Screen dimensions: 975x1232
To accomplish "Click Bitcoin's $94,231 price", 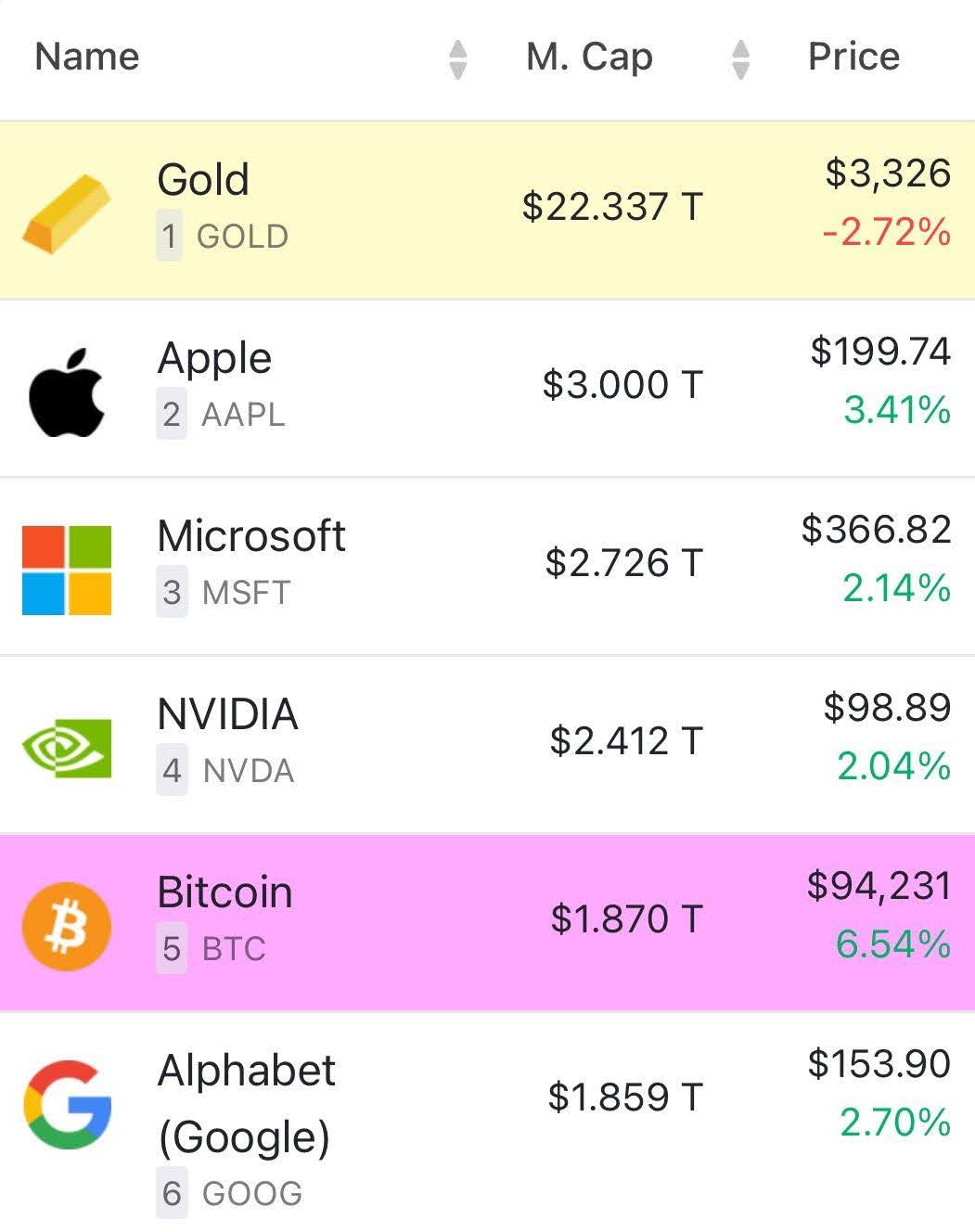I will pyautogui.click(x=879, y=885).
